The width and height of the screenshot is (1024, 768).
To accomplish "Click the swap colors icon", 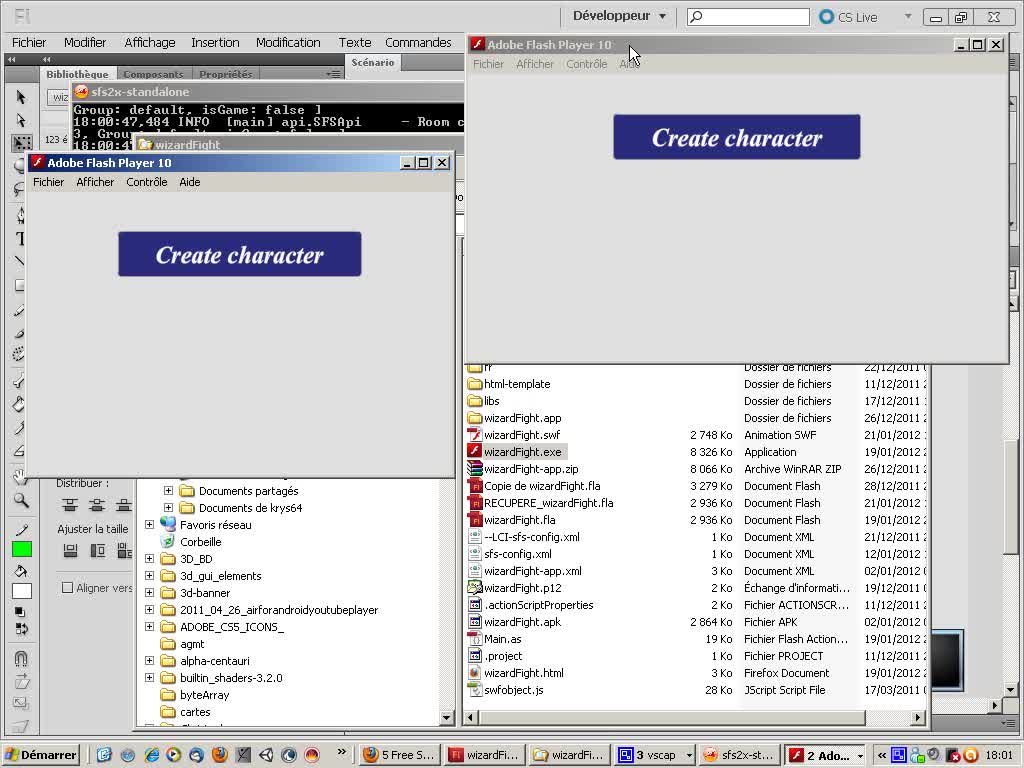I will (x=21, y=629).
